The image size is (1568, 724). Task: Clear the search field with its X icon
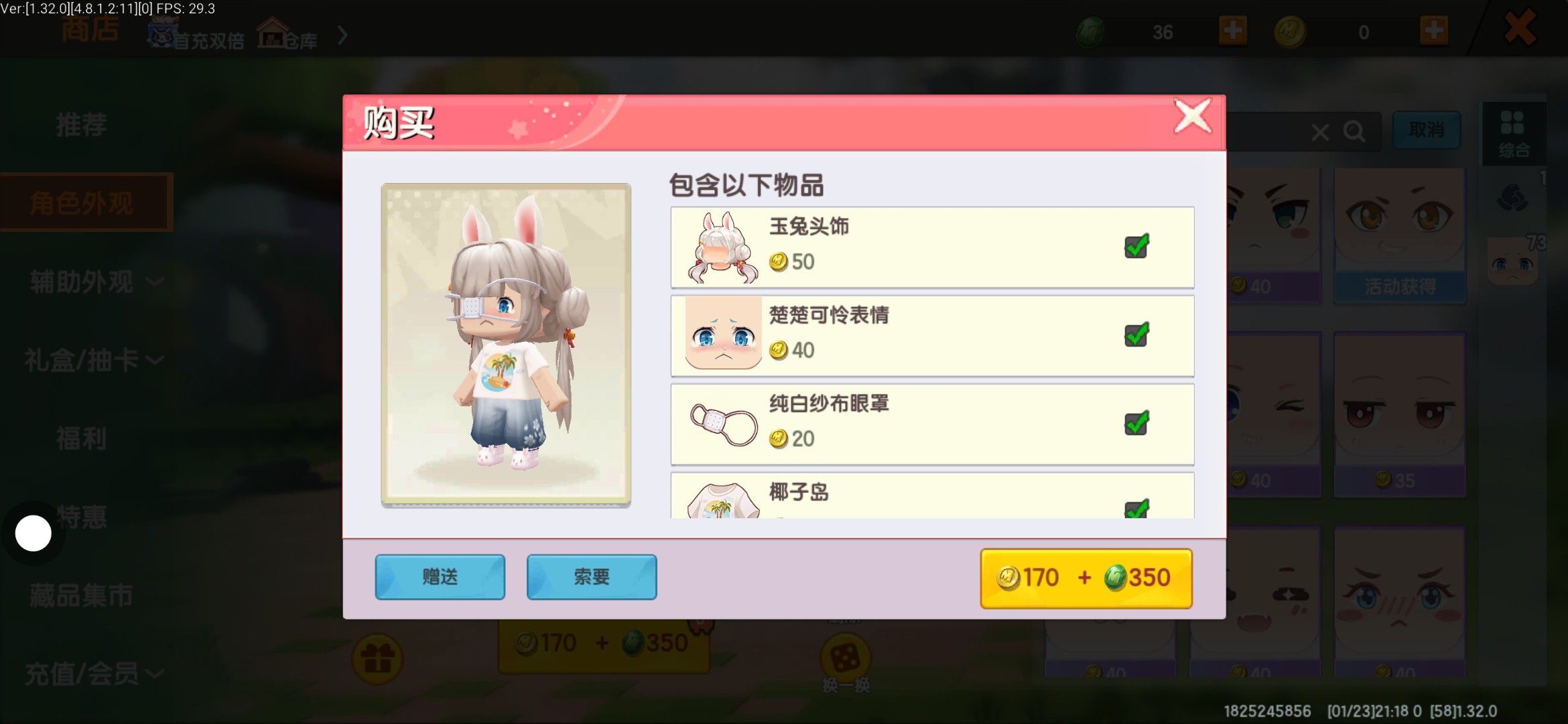coord(1320,132)
